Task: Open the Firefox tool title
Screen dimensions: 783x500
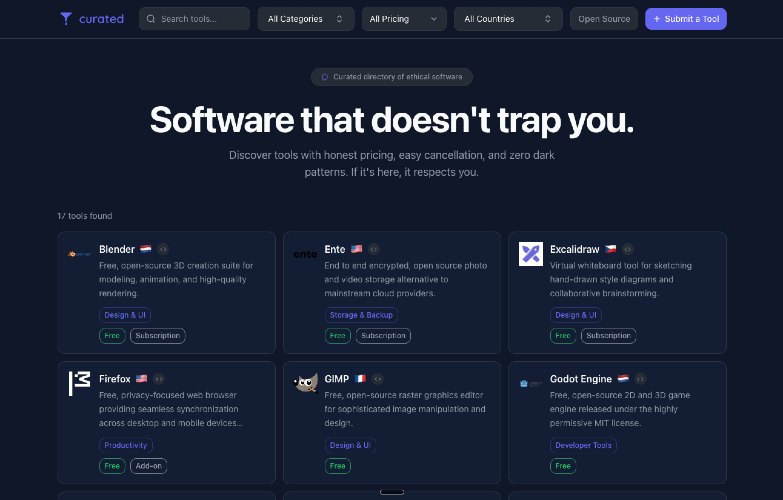Action: point(114,379)
